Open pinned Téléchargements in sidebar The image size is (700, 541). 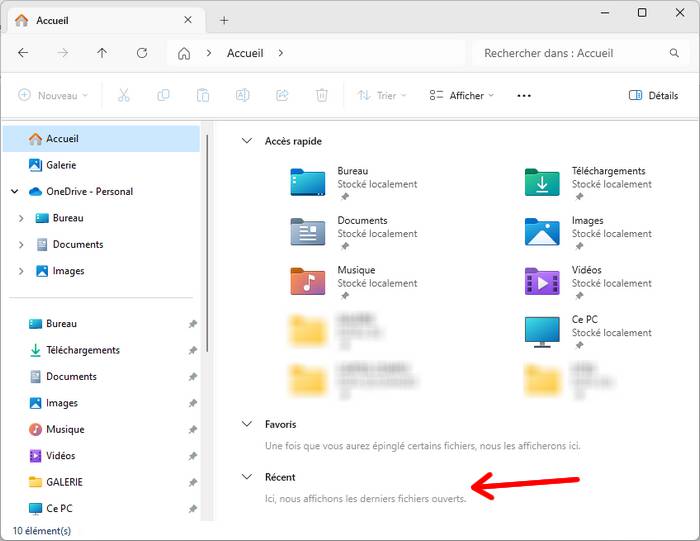click(83, 350)
